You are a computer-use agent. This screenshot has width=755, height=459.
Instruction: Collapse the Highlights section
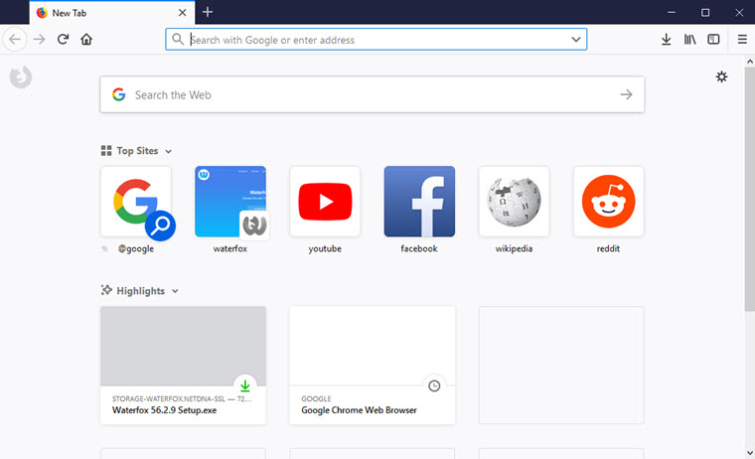[175, 291]
